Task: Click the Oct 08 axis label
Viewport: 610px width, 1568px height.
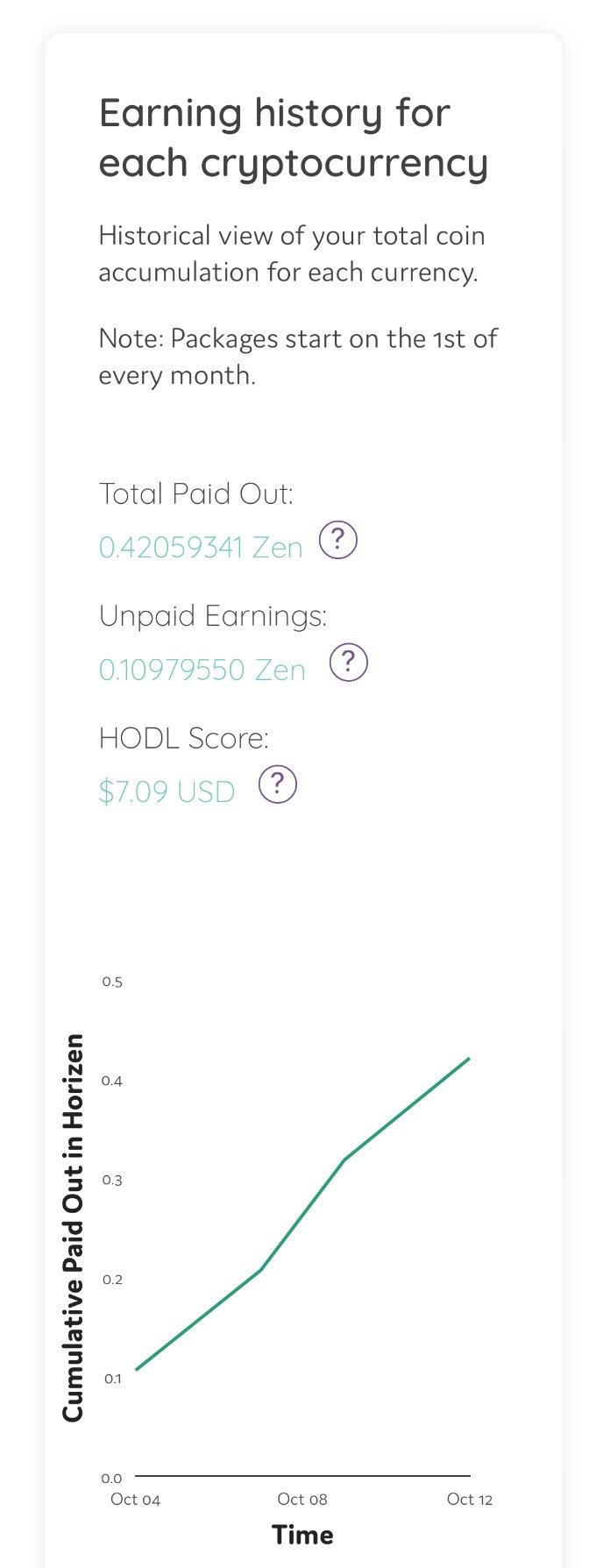Action: (302, 1500)
